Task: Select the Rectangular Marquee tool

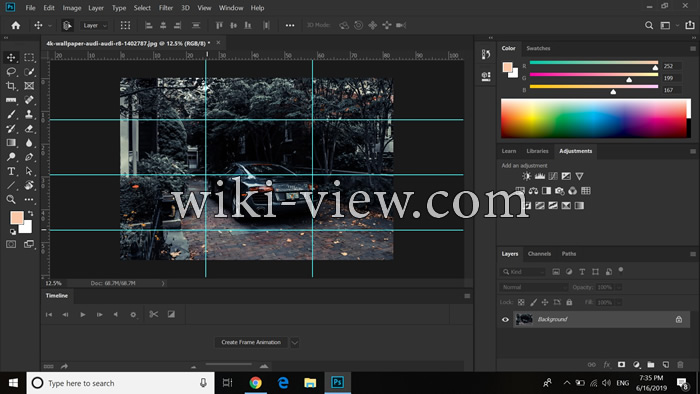Action: coord(29,57)
